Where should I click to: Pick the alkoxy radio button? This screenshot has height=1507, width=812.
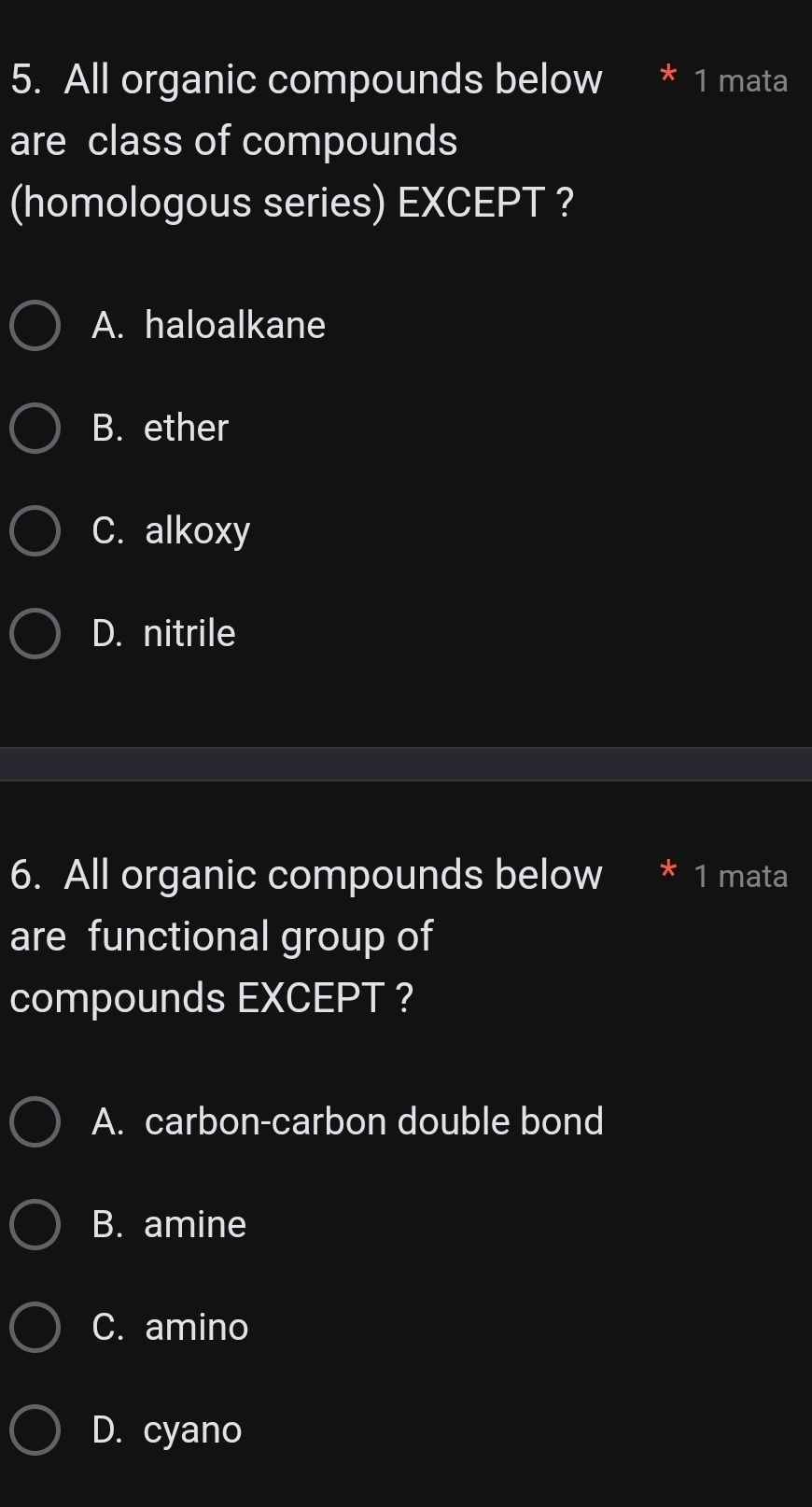click(x=35, y=531)
